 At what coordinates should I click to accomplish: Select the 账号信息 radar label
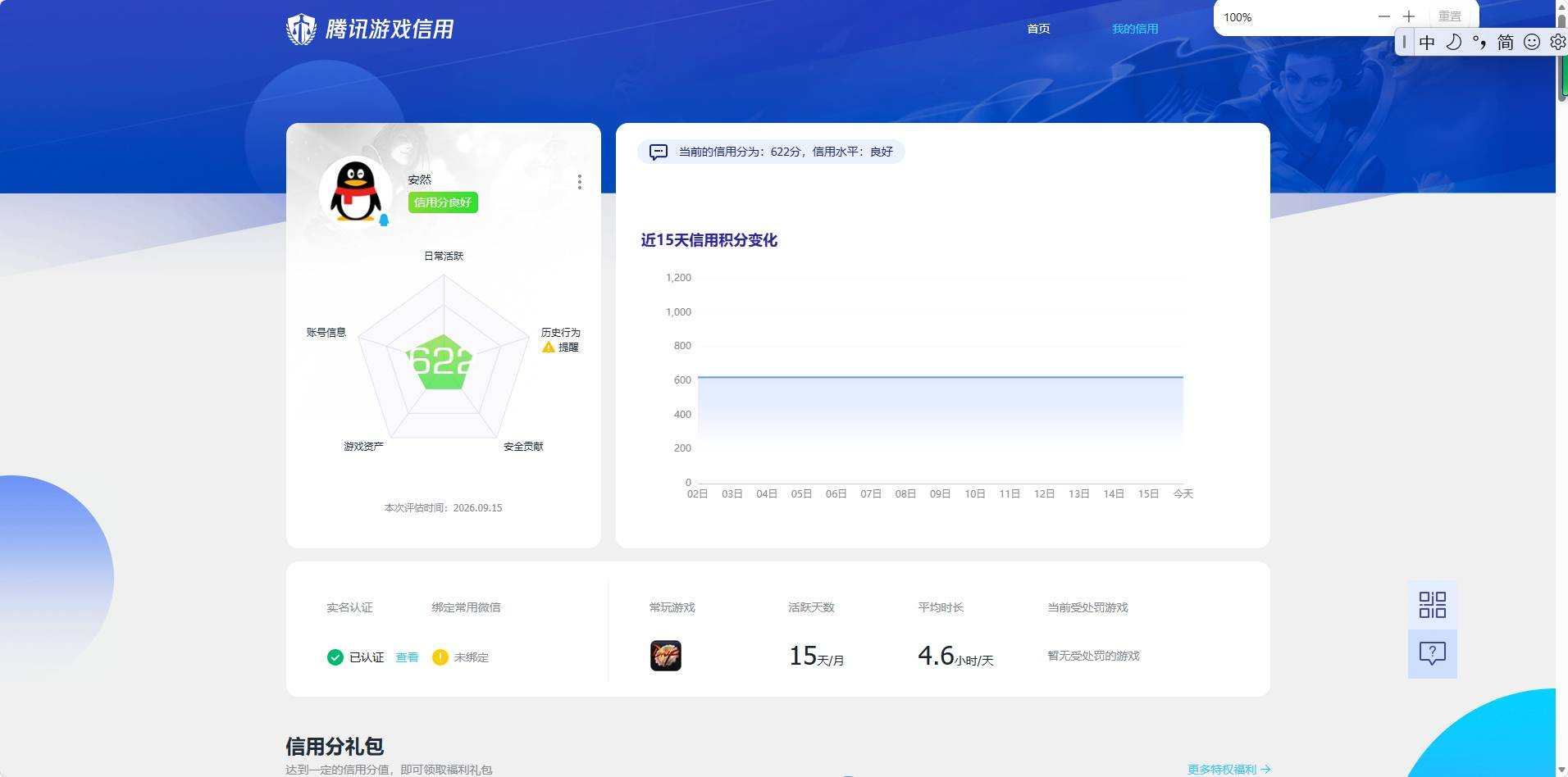(x=326, y=332)
